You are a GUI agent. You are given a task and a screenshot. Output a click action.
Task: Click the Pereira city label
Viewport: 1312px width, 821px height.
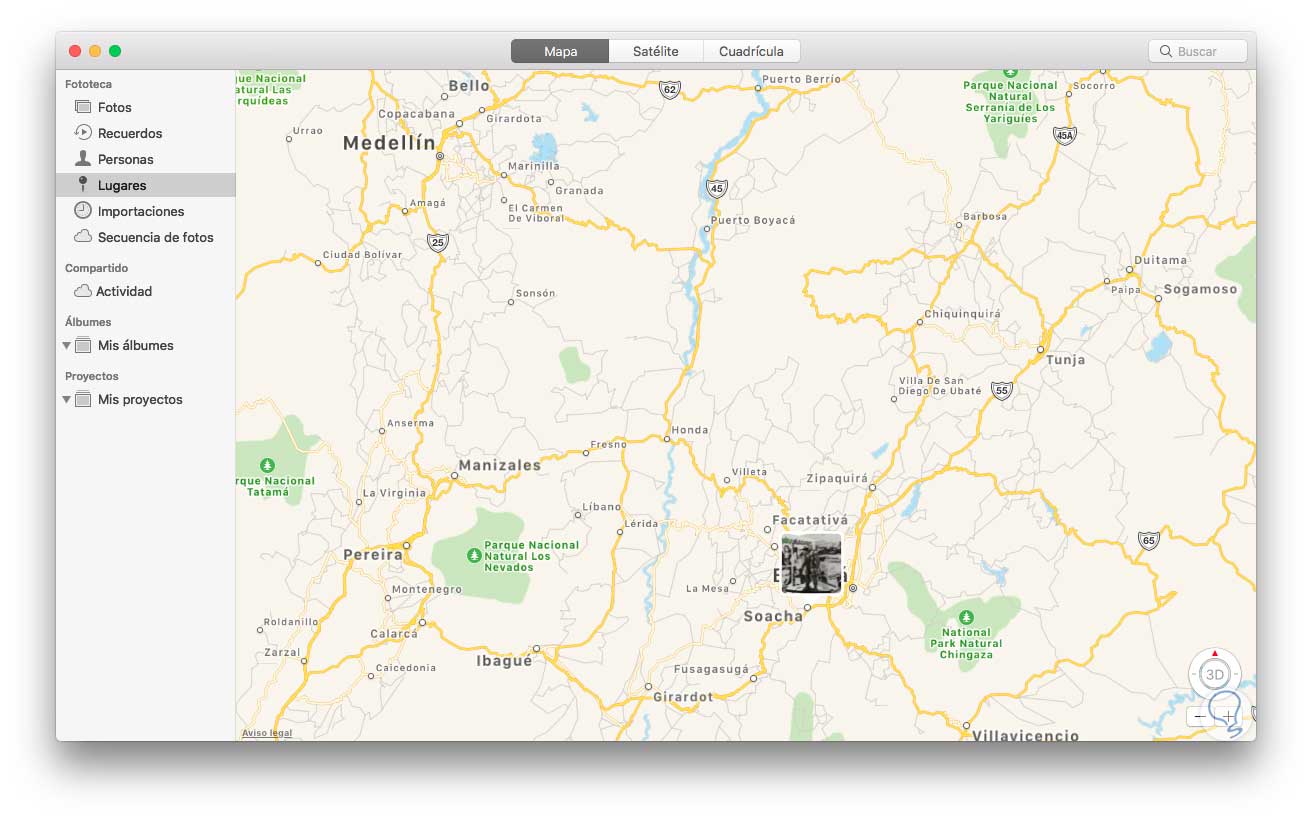pos(373,554)
